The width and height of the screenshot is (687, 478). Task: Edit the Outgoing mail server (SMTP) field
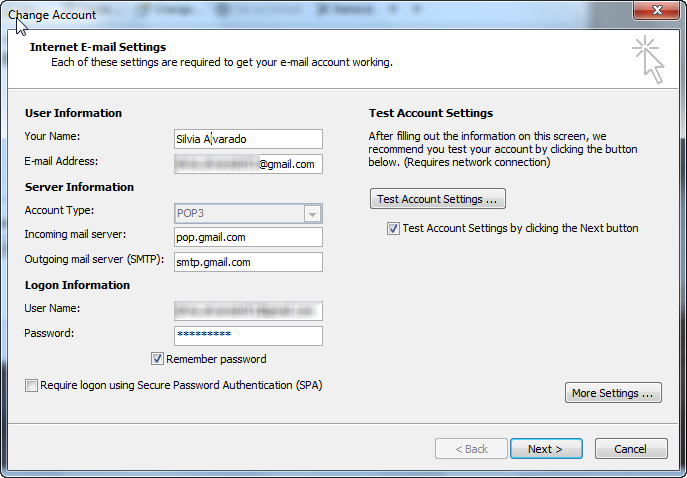coord(248,262)
